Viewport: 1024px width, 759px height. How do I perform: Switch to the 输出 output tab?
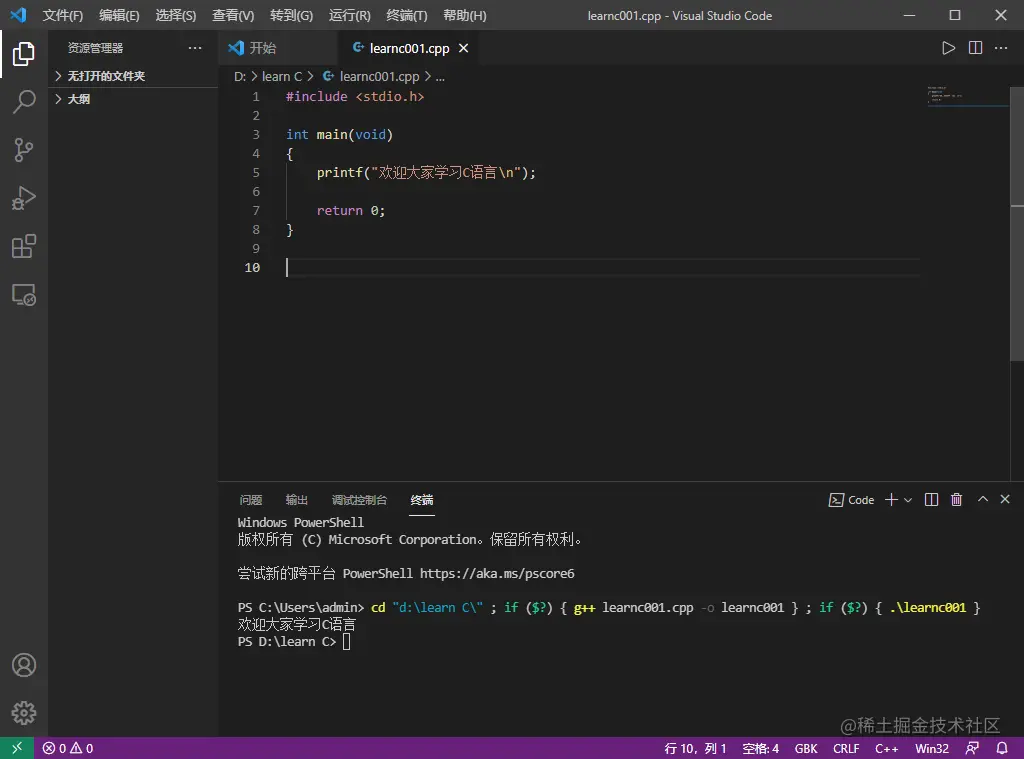[296, 500]
